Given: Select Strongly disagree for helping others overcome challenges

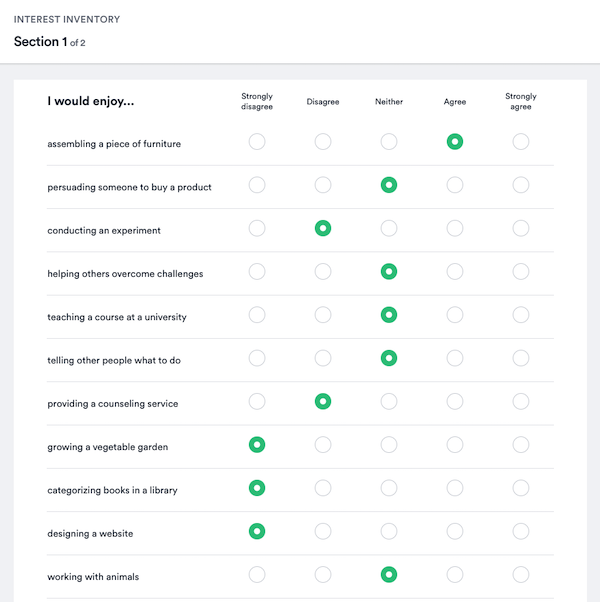Looking at the screenshot, I should click(257, 272).
